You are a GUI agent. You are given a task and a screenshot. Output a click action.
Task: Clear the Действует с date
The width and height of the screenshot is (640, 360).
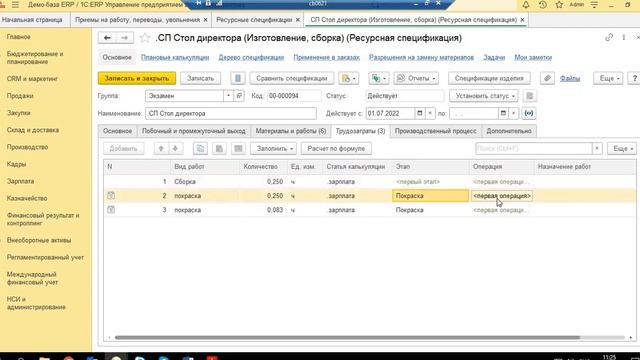(430, 113)
